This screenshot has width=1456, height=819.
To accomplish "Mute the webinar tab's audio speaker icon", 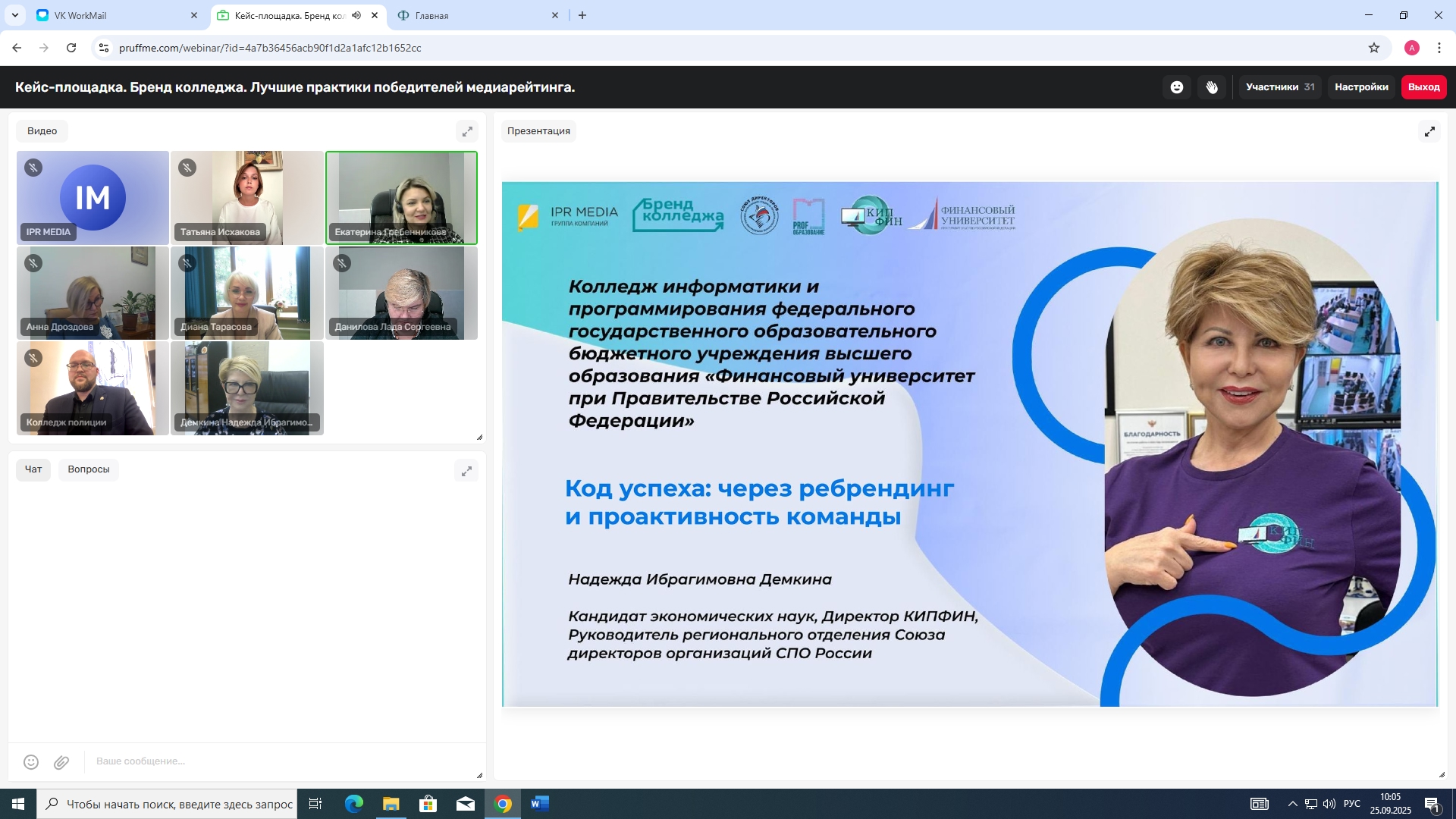I will tap(356, 15).
